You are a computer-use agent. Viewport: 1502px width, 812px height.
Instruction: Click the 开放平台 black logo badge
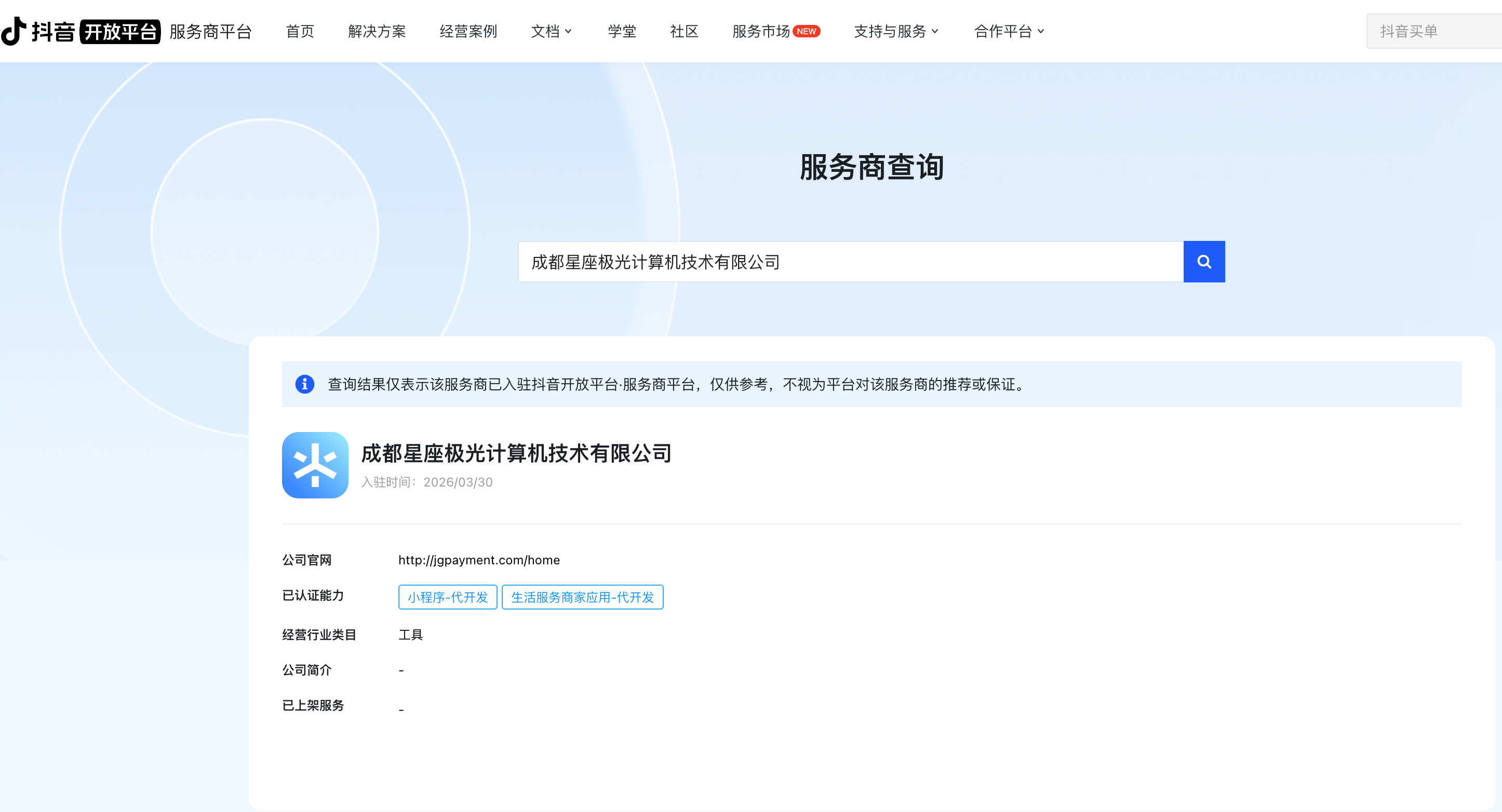(120, 32)
